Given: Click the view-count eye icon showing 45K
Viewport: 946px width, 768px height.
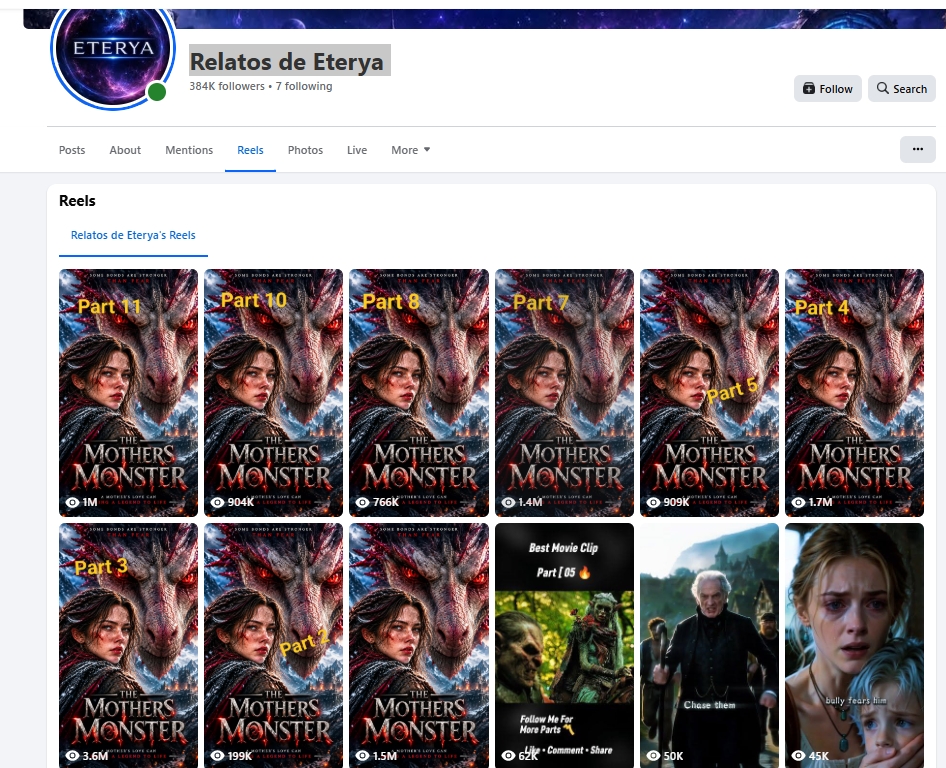Looking at the screenshot, I should [x=798, y=755].
